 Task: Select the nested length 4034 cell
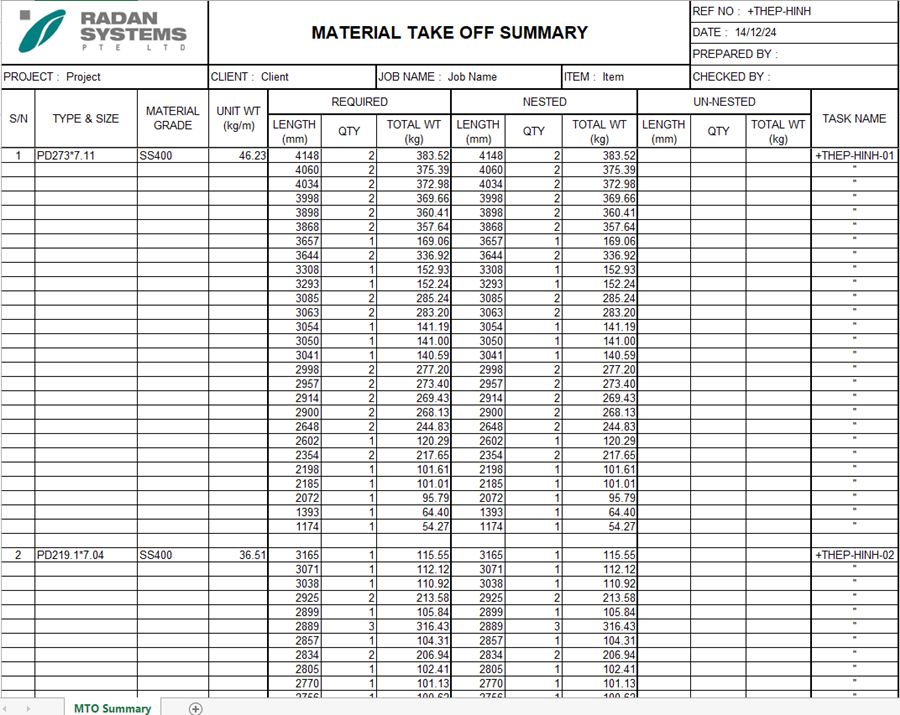click(x=478, y=184)
